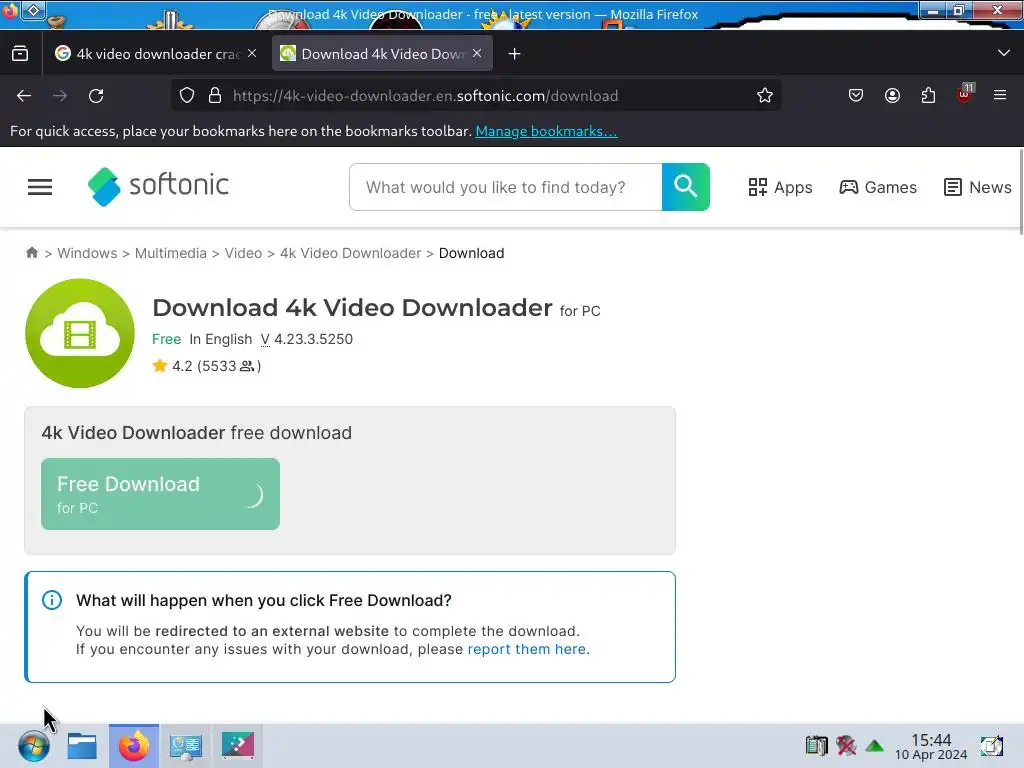Click Free Download for PC button

pyautogui.click(x=160, y=494)
